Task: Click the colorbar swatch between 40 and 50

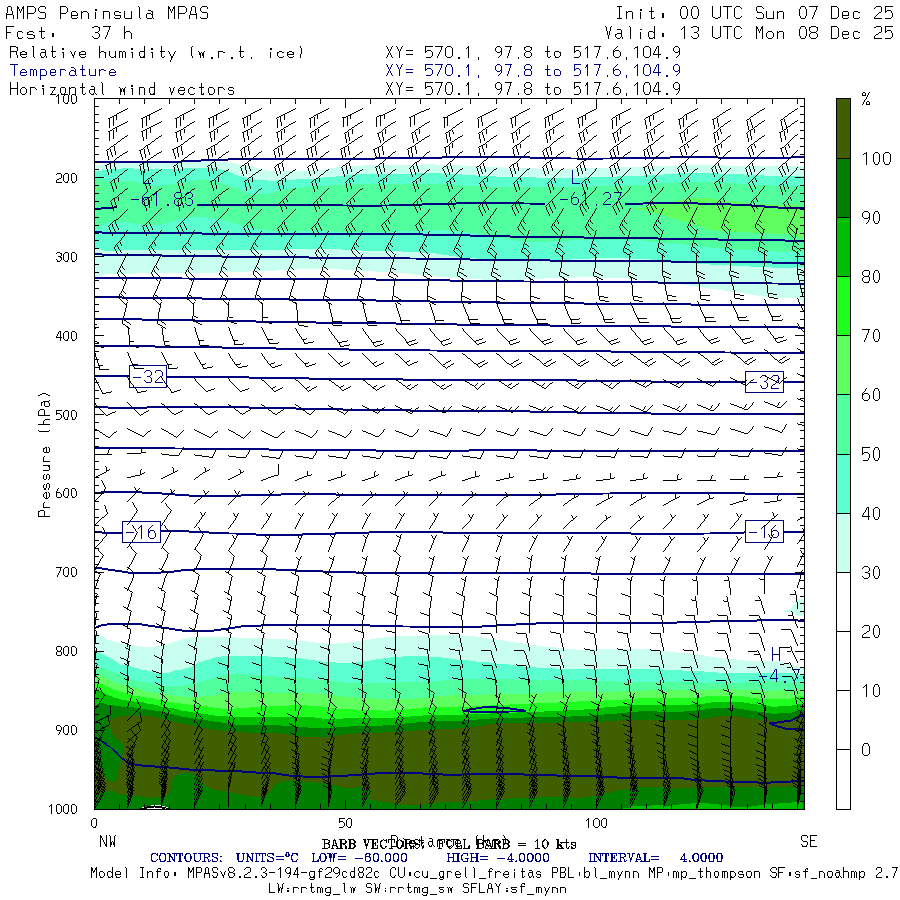Action: tap(843, 484)
